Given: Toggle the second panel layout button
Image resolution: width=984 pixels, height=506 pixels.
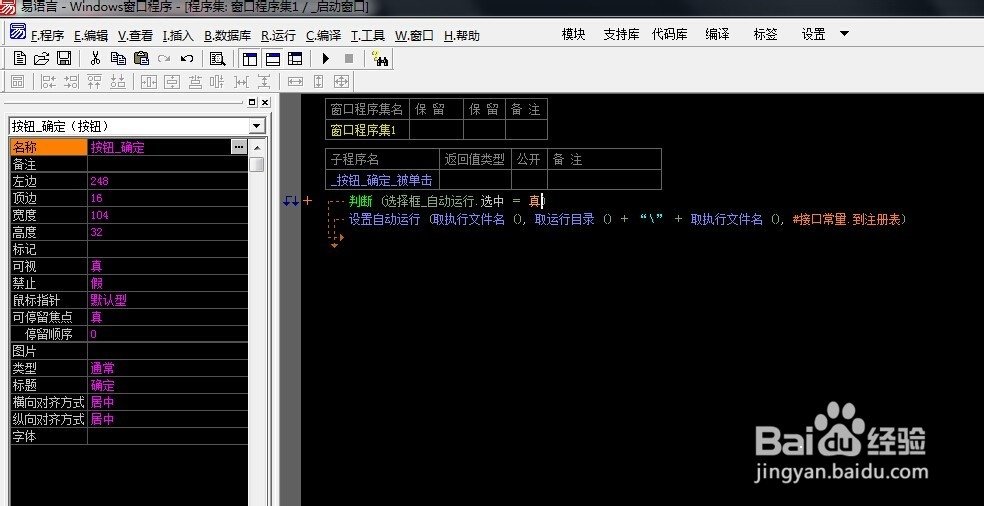Looking at the screenshot, I should tap(273, 59).
